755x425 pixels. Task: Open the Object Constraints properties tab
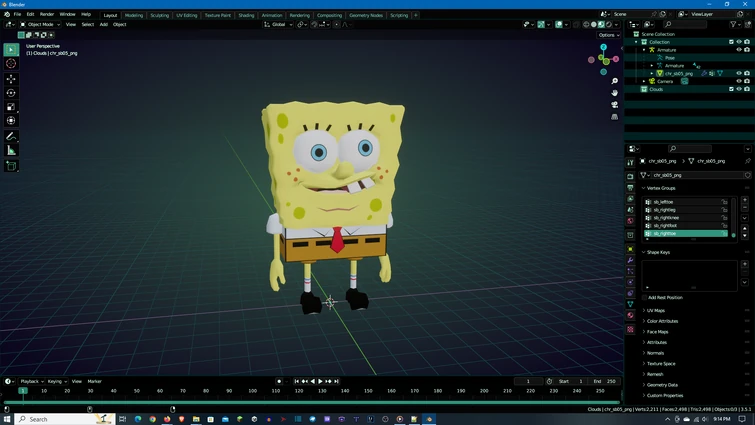[x=630, y=293]
